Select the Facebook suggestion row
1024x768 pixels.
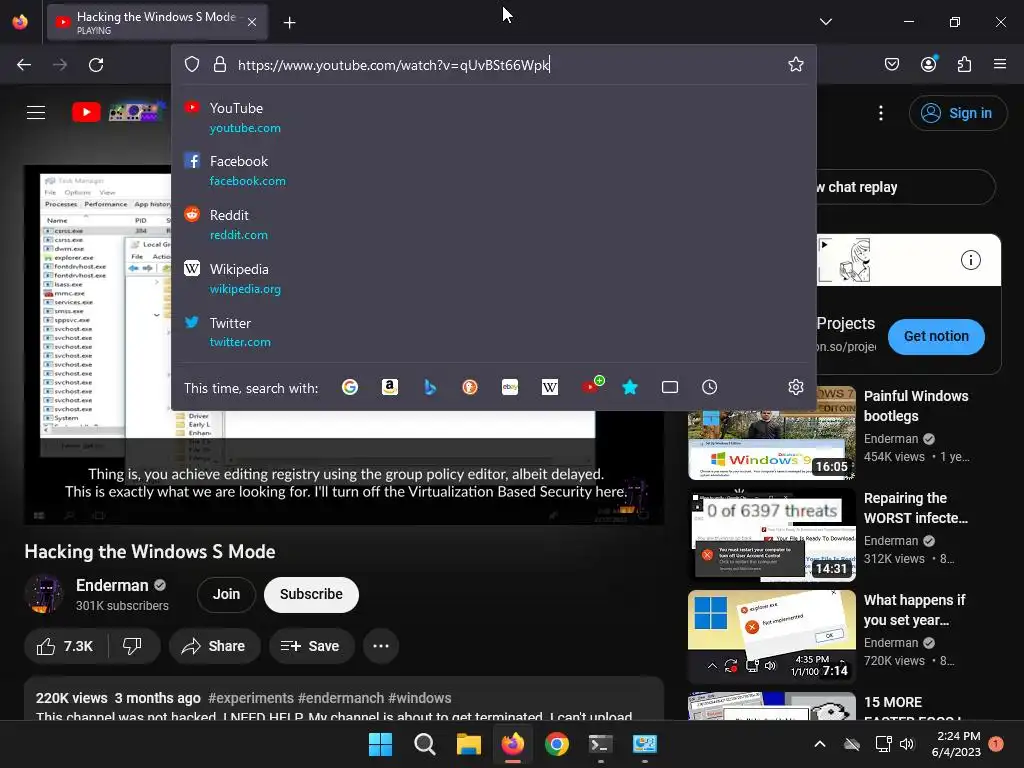coord(494,170)
